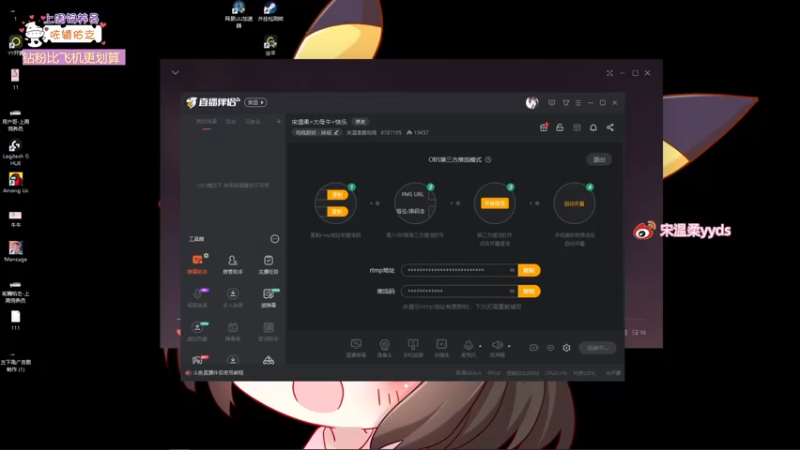Reveal the 推流码 hidden value eye

point(512,291)
